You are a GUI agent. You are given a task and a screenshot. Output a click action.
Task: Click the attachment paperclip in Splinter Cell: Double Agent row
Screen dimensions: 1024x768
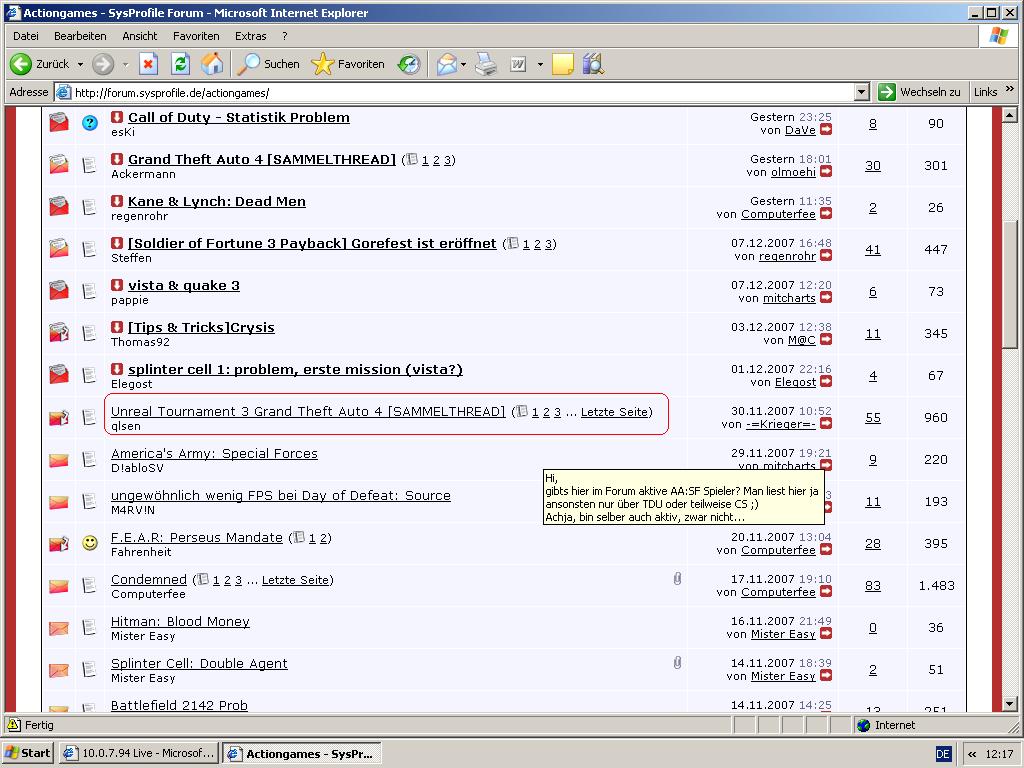[x=677, y=663]
